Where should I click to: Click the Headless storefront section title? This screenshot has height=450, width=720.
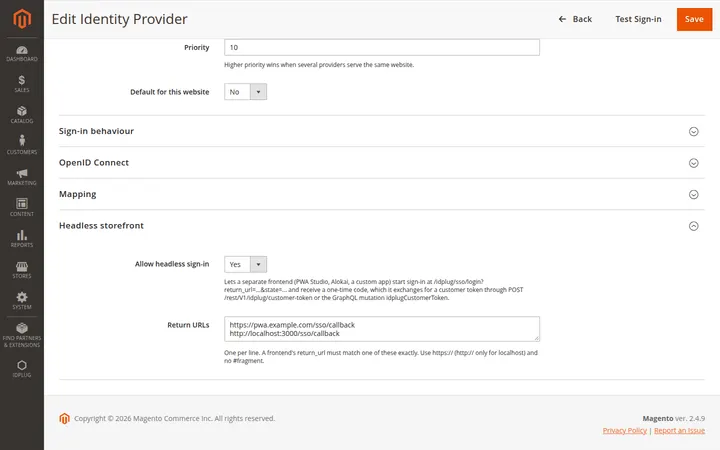[x=101, y=225]
